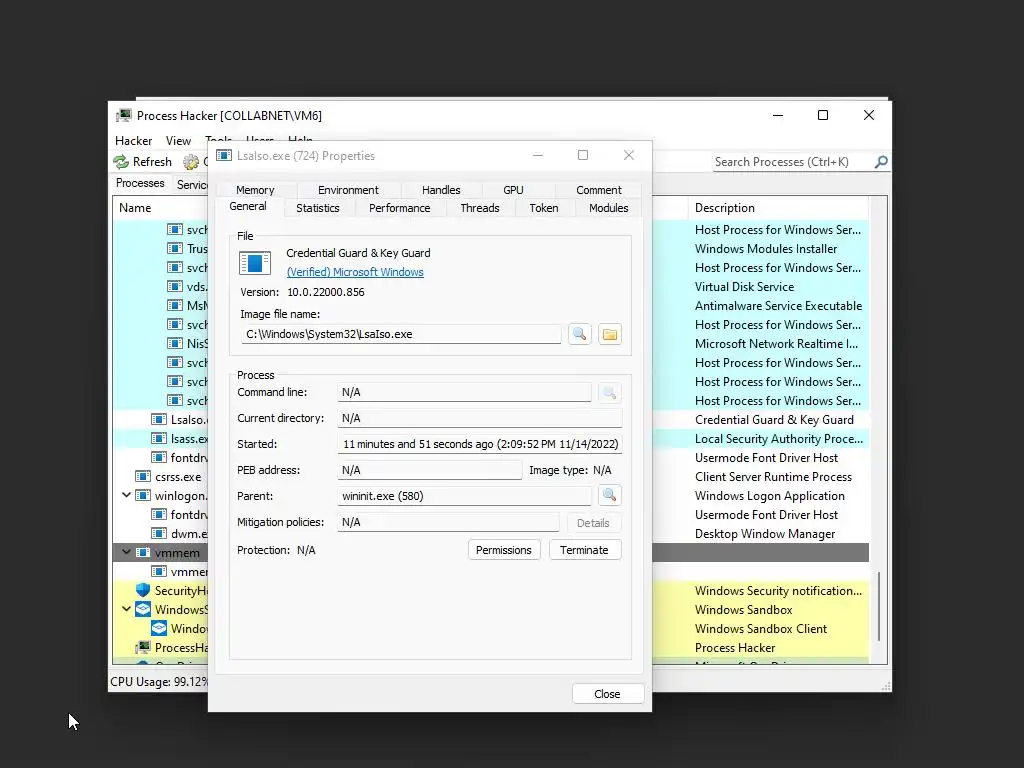Select the General tab
This screenshot has height=768, width=1024.
tap(248, 206)
